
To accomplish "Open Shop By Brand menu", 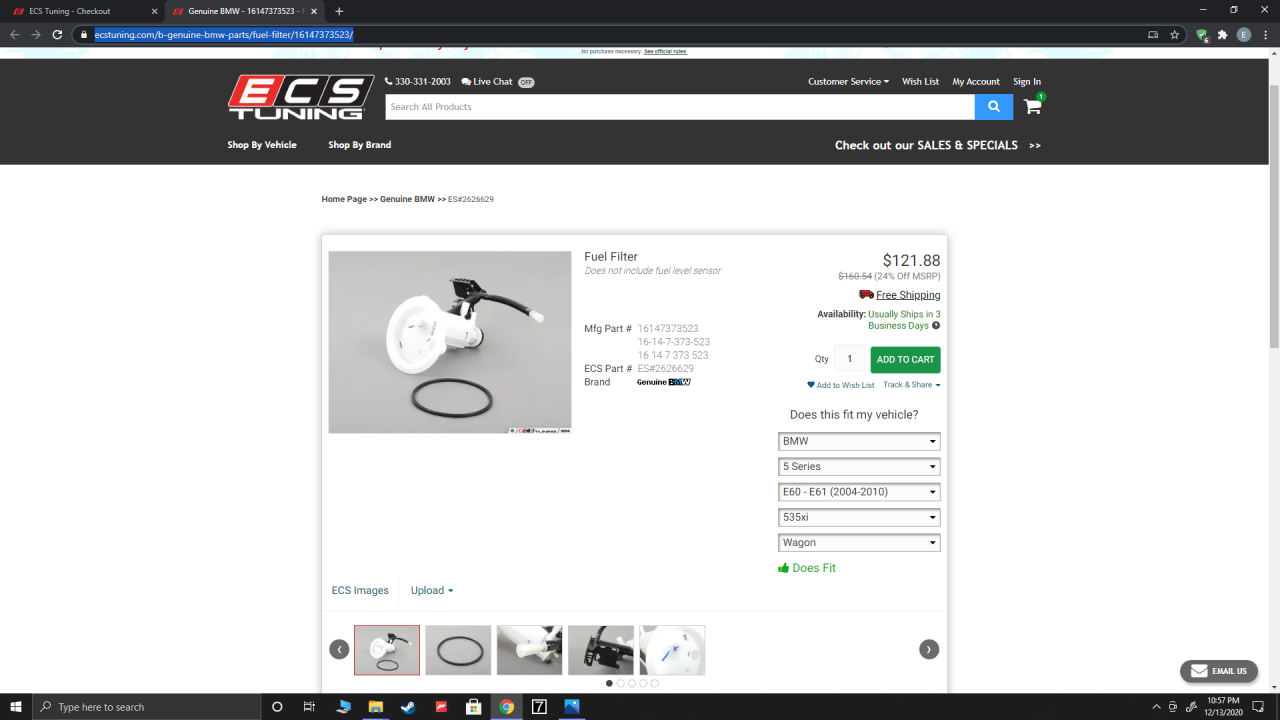I will coord(360,145).
